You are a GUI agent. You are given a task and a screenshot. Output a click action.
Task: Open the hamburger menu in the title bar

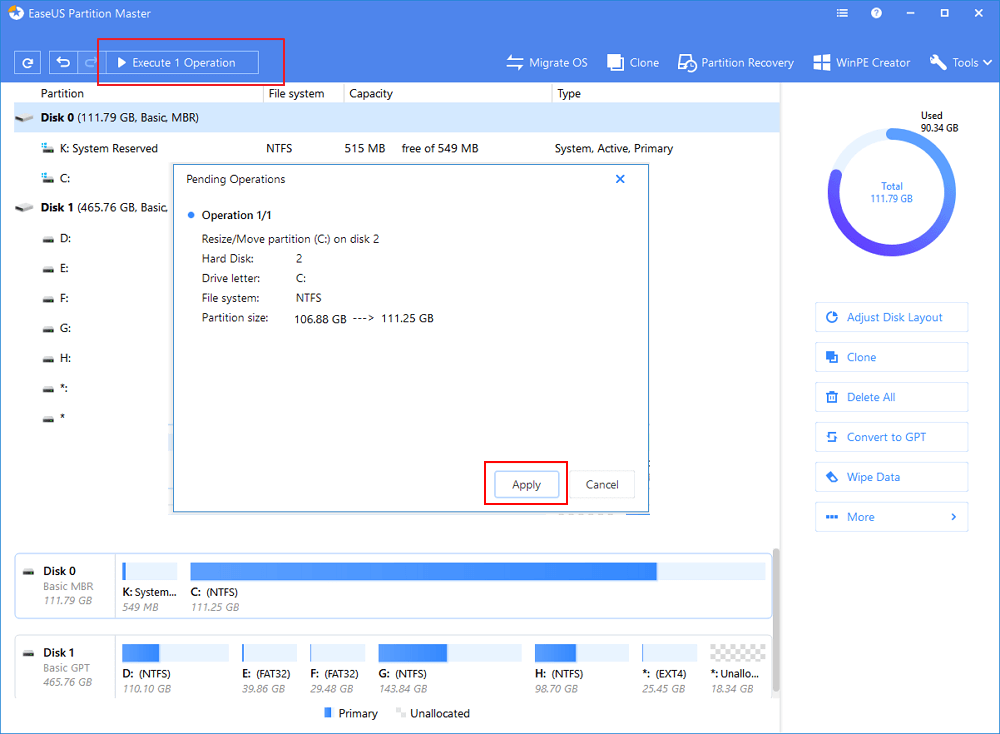coord(842,13)
